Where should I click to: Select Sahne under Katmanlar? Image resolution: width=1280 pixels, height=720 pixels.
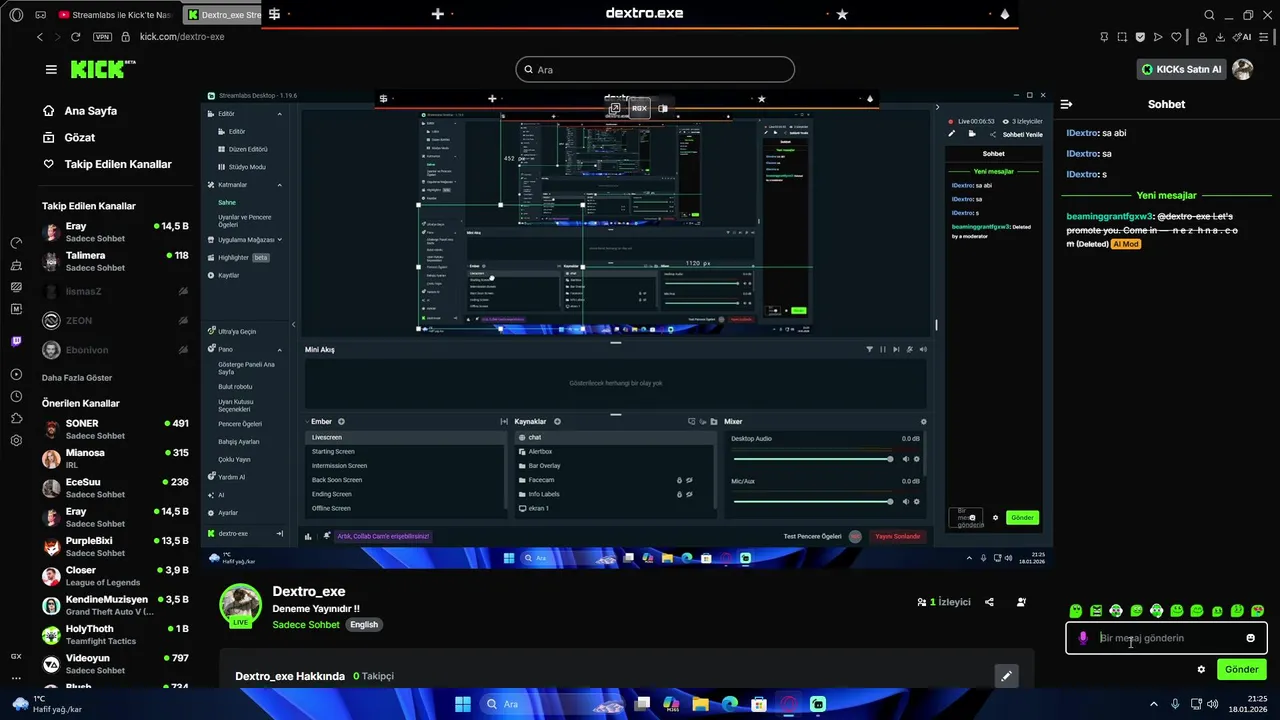(x=227, y=202)
